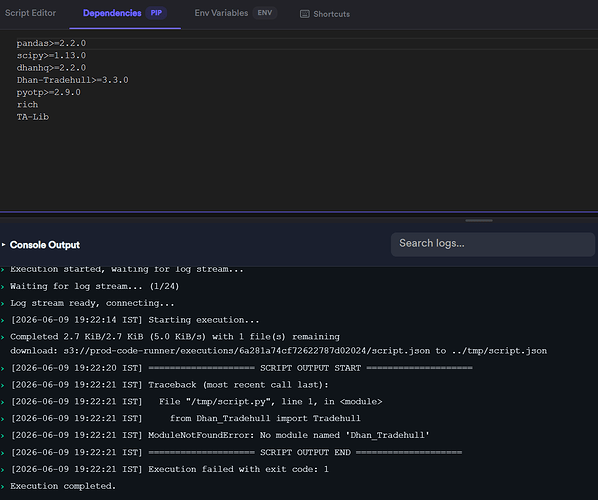Click the s3 download script.json log line

click(278, 351)
